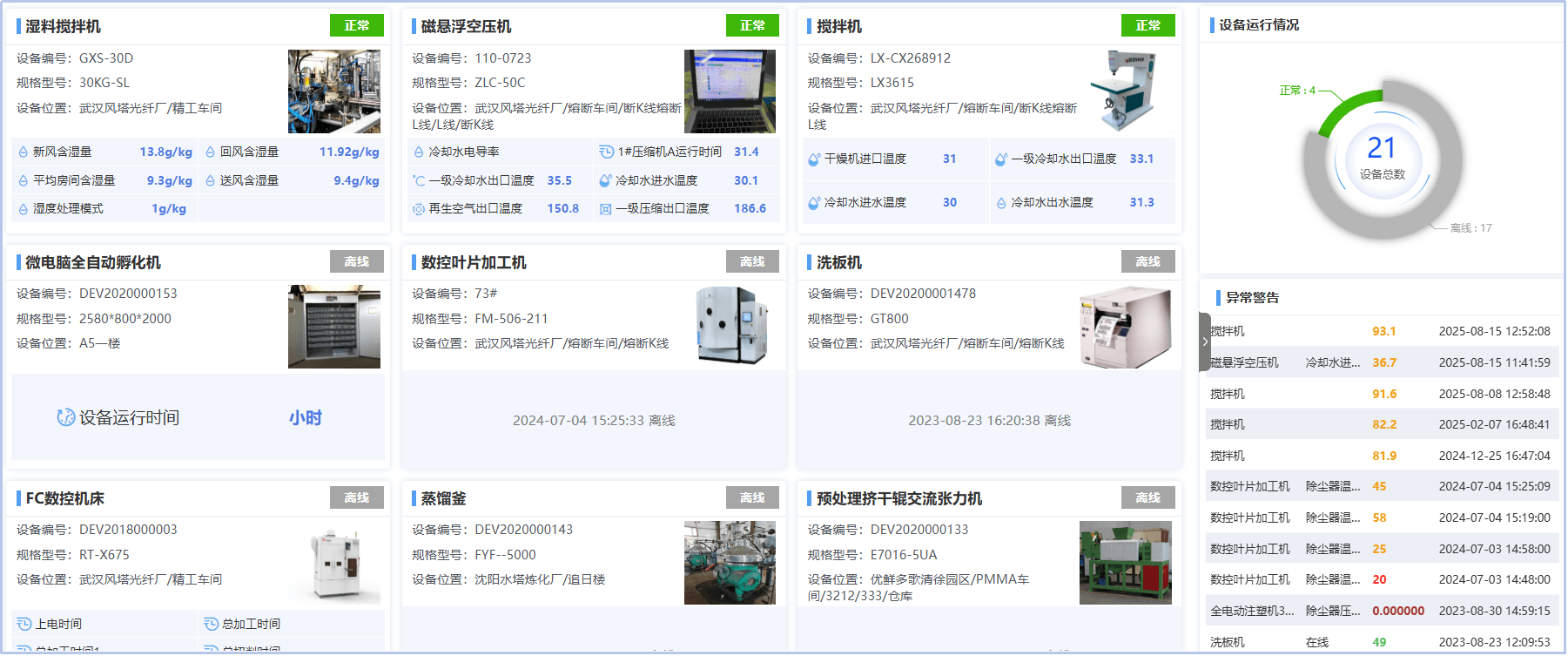Click the 正常 status badge on 湿料搅拌机
The image size is (1568, 656).
pyautogui.click(x=357, y=26)
